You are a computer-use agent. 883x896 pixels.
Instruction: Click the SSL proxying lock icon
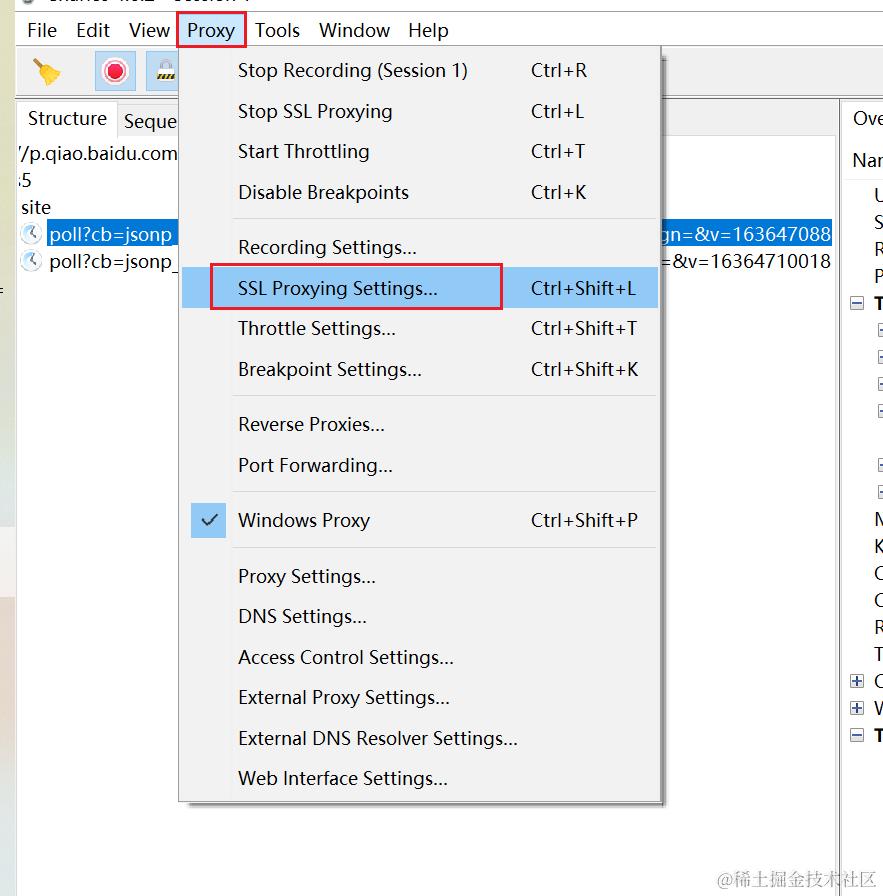(163, 71)
